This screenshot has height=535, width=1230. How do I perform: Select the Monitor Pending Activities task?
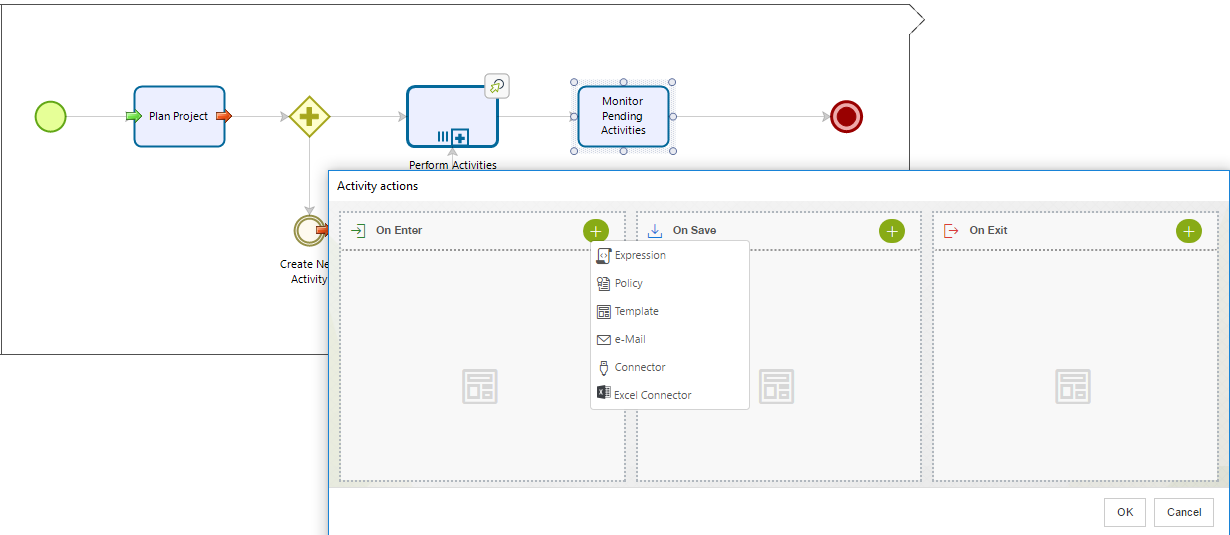pos(623,116)
